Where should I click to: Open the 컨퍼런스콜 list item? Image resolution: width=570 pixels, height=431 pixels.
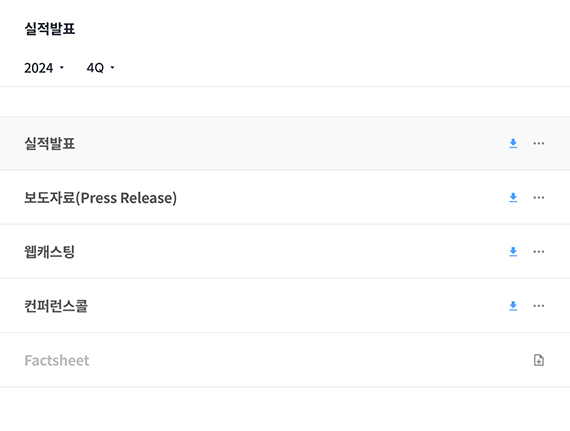click(x=56, y=306)
